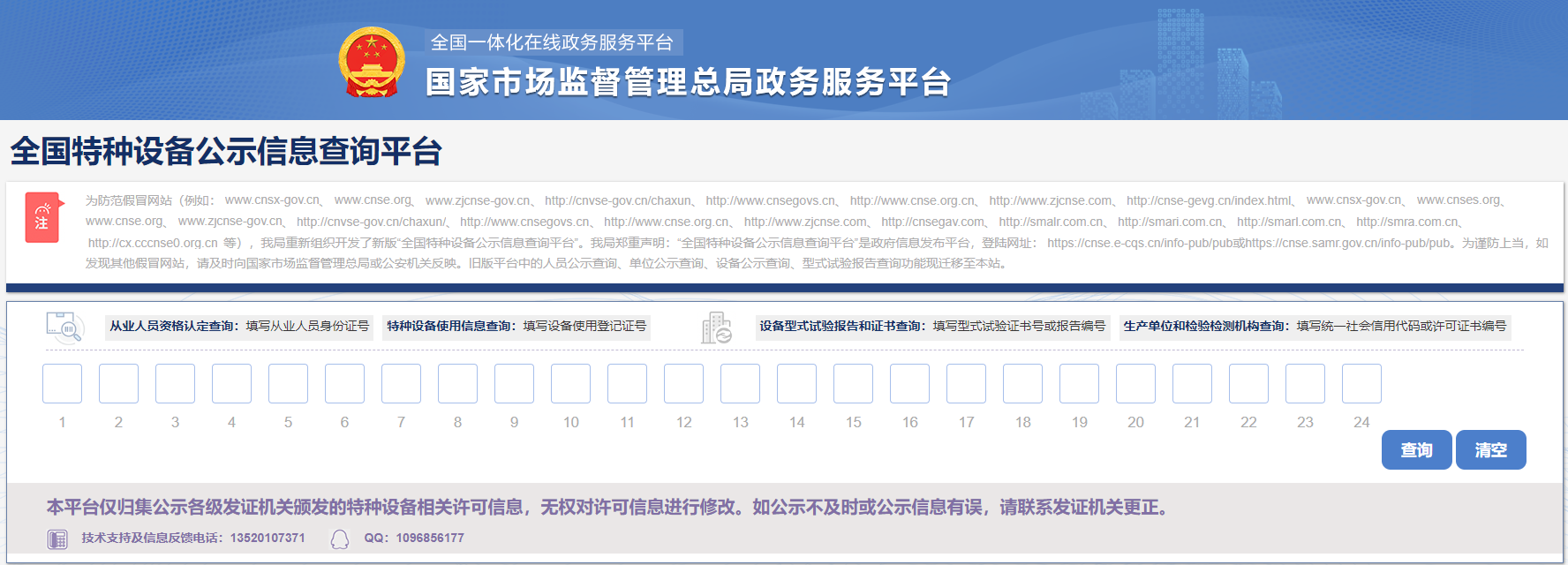
Task: Click 全国特种设备公示信息查询平台 heading
Action: coord(226,151)
